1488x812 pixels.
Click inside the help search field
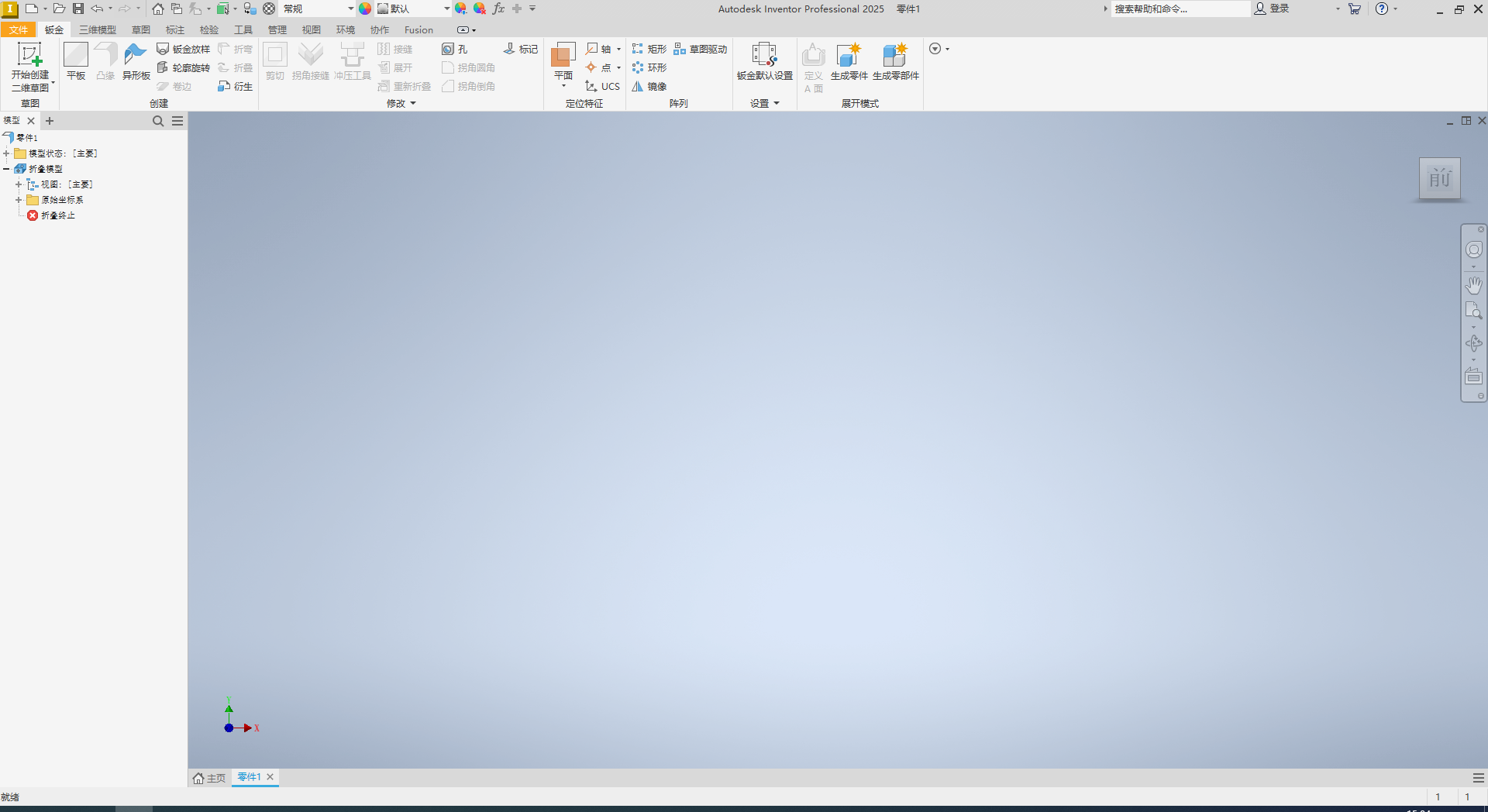pos(1178,9)
